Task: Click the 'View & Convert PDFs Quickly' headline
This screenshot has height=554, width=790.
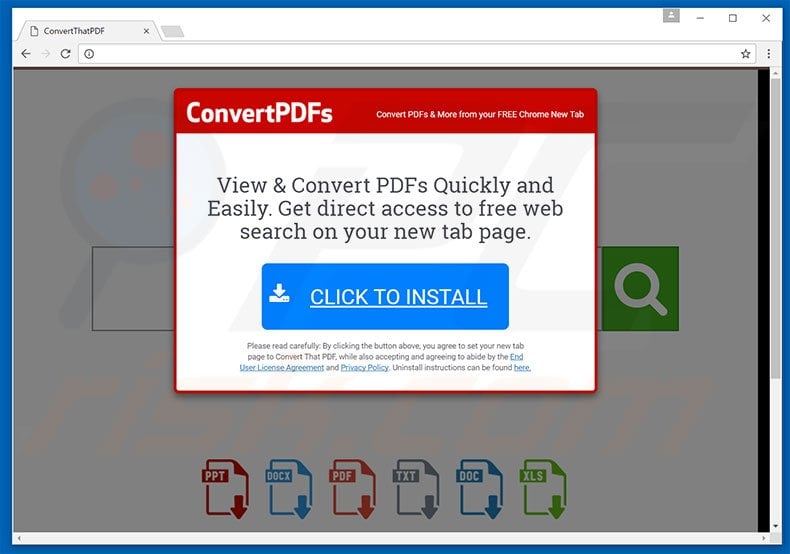Action: coord(385,208)
